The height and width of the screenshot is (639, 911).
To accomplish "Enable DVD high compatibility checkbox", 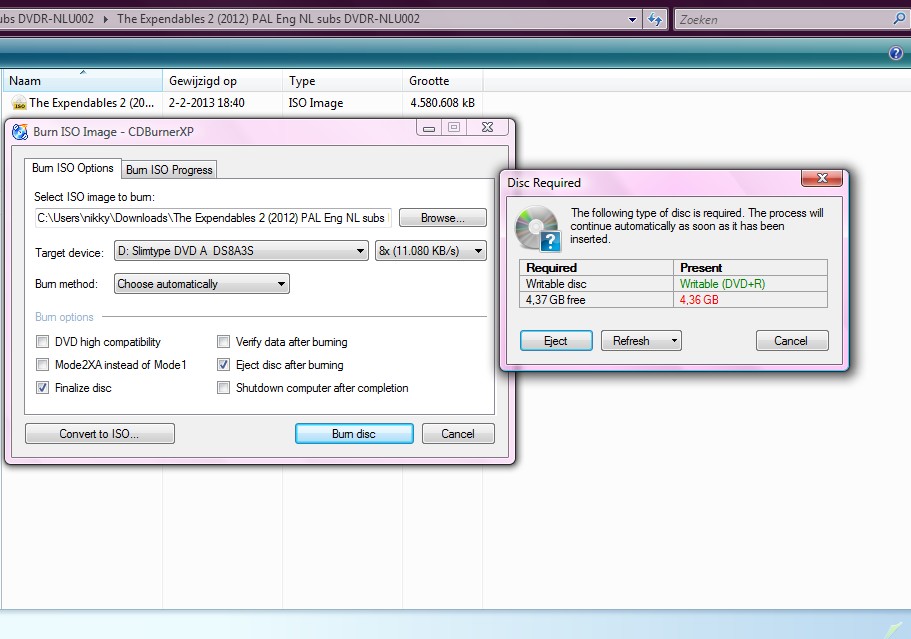I will tap(42, 342).
